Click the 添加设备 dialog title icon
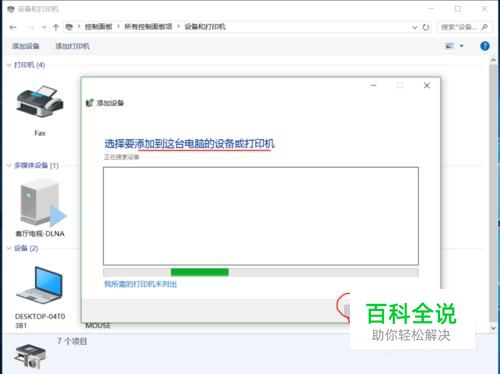The height and width of the screenshot is (374, 500). pyautogui.click(x=89, y=103)
